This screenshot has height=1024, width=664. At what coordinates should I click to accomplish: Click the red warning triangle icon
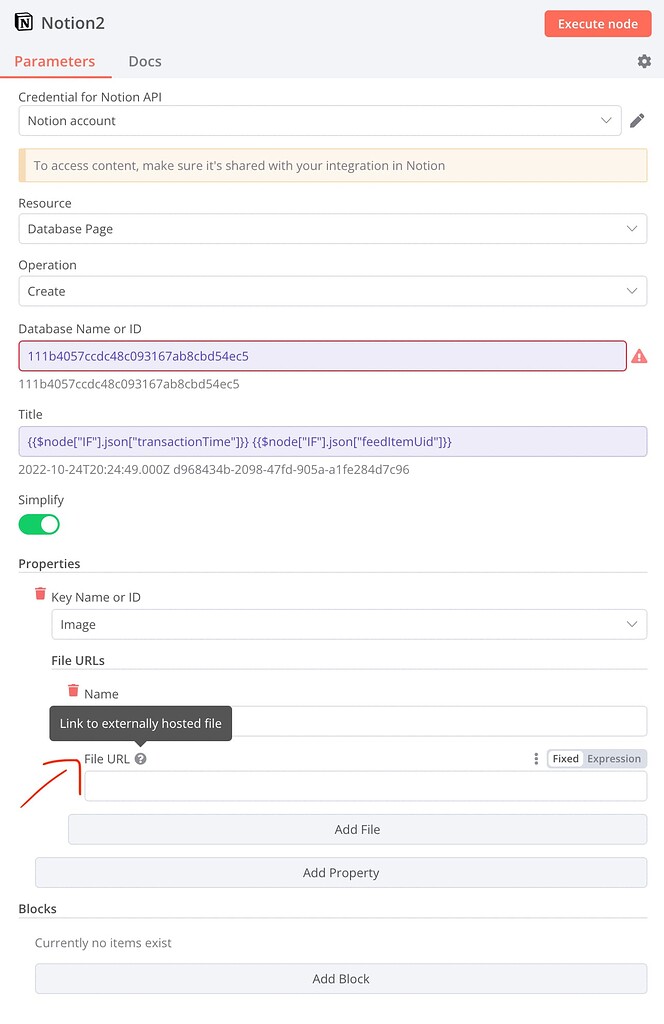(639, 356)
